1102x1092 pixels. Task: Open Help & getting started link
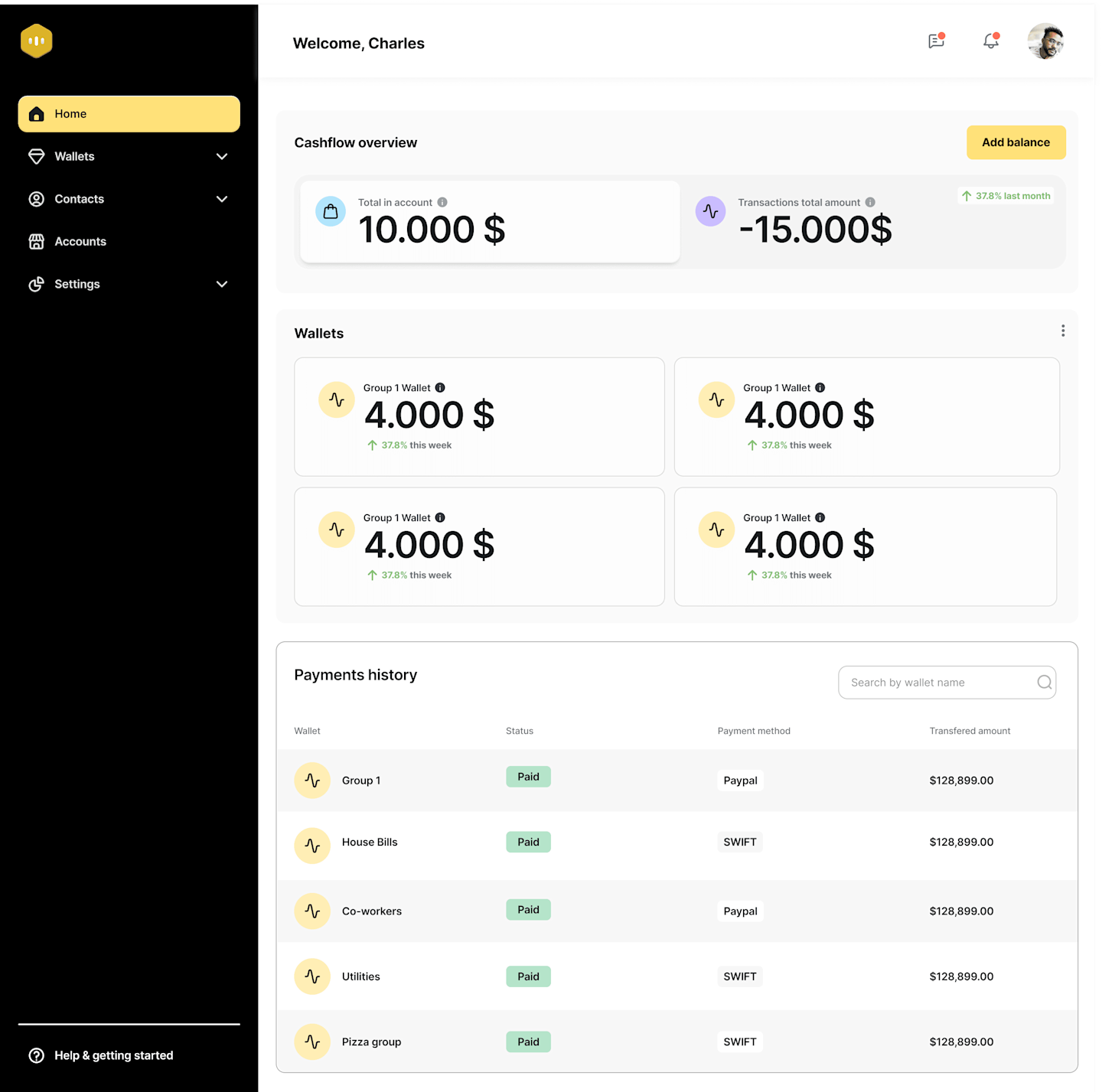click(114, 1055)
